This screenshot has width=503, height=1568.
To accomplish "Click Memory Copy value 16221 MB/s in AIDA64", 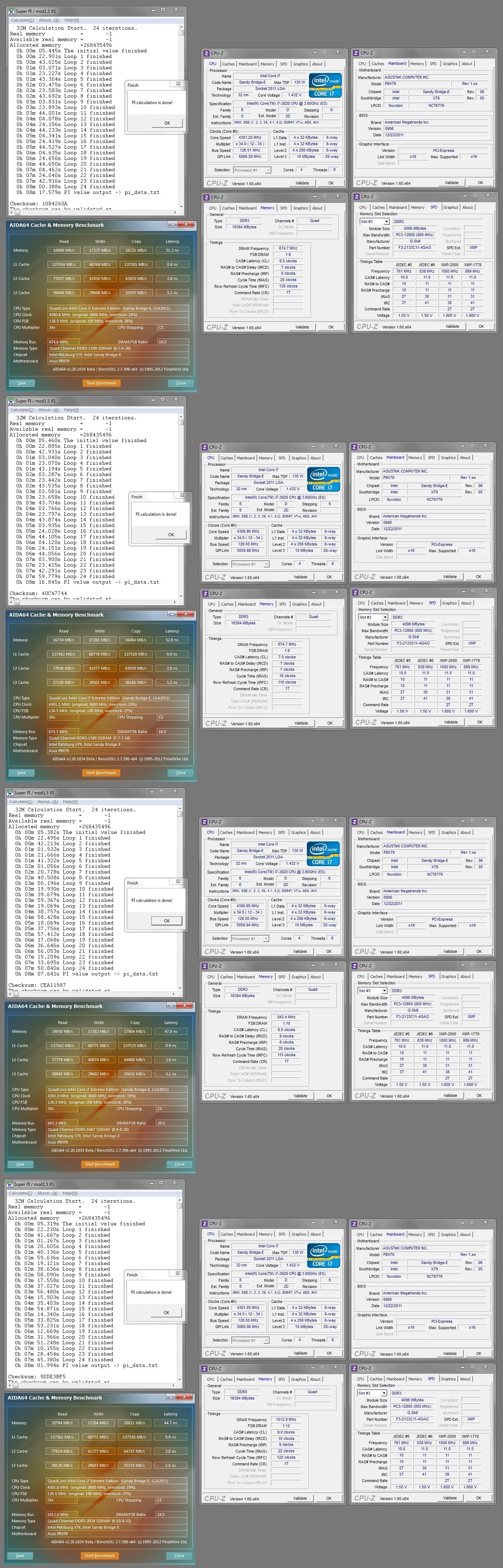I will pos(136,250).
